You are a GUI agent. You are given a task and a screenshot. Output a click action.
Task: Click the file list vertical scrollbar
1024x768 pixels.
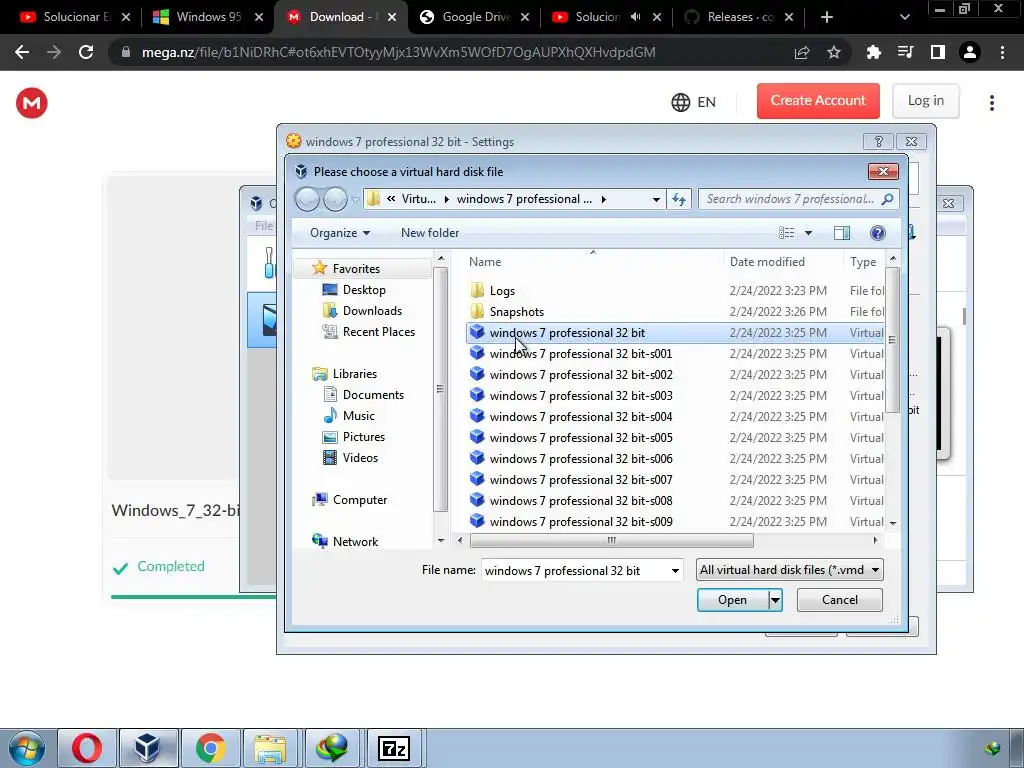(892, 340)
